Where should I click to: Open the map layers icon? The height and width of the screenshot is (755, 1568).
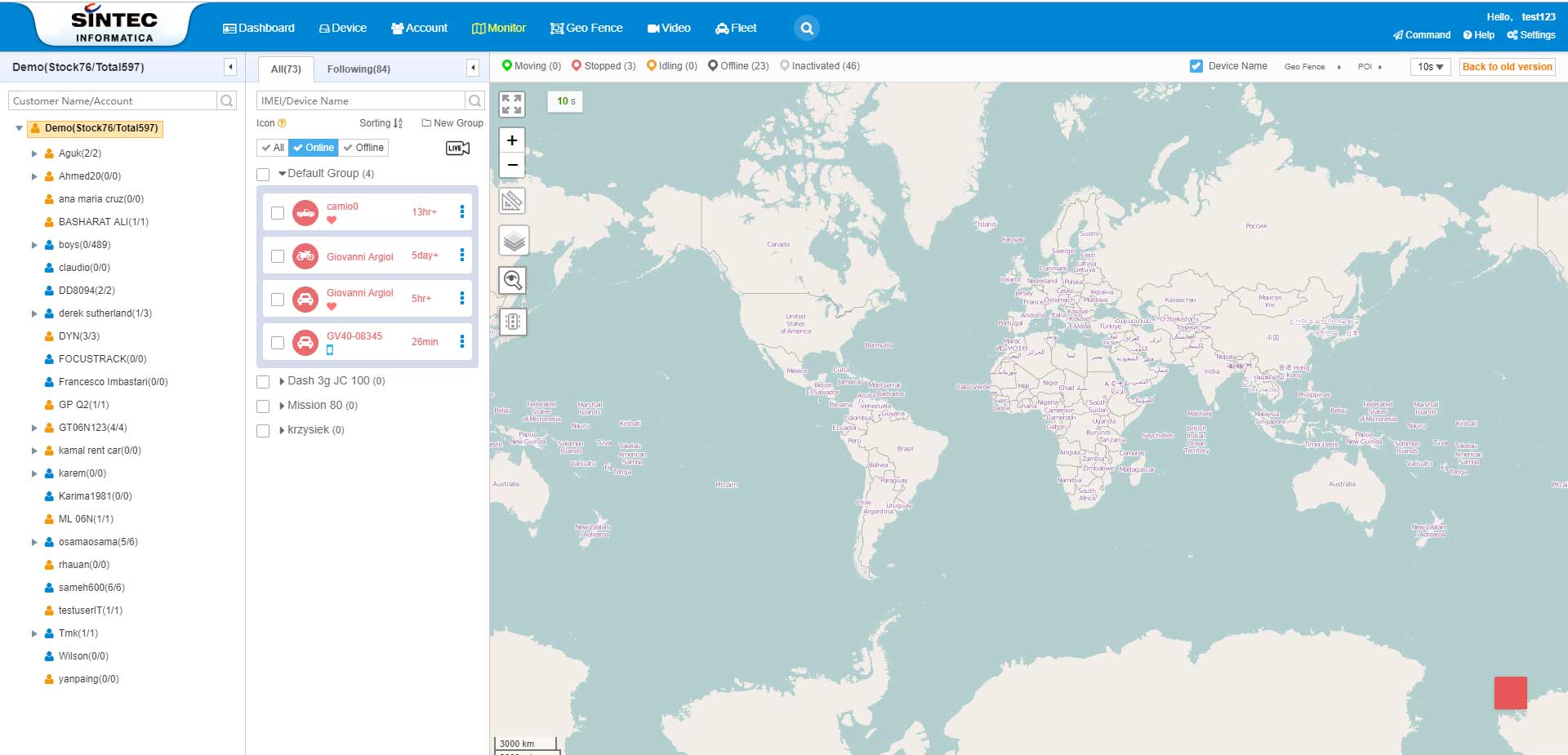click(514, 241)
